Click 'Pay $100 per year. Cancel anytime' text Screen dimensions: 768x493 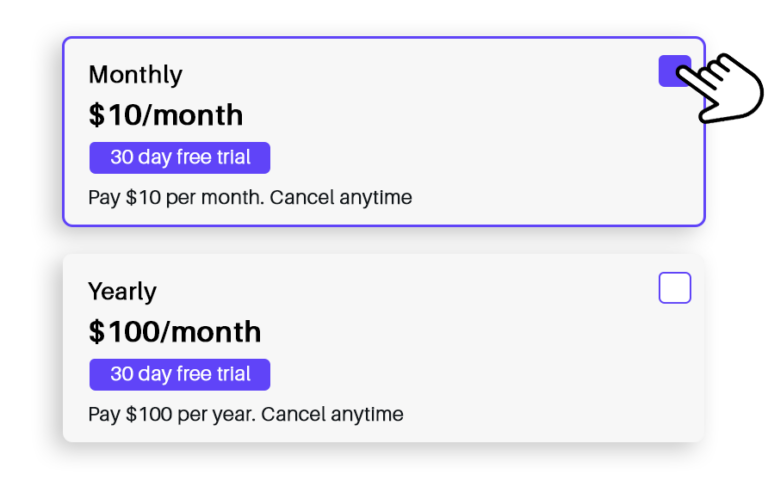(246, 415)
